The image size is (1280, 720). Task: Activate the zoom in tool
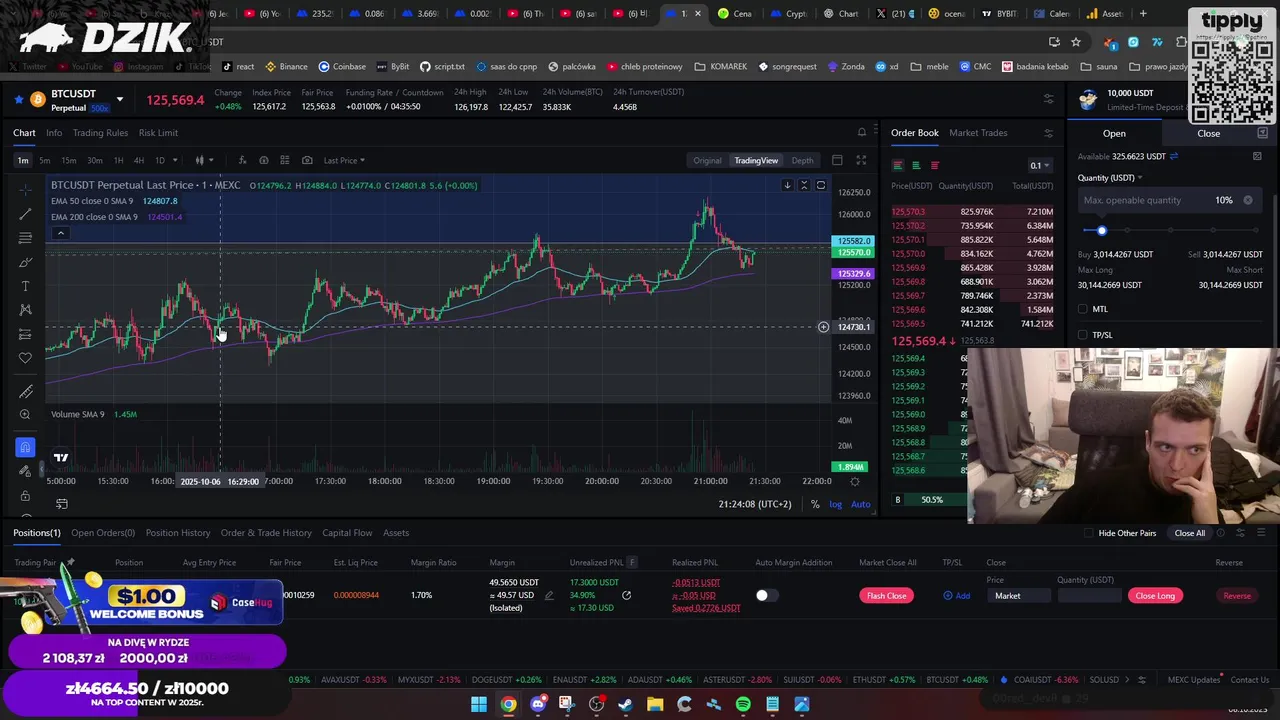click(25, 415)
